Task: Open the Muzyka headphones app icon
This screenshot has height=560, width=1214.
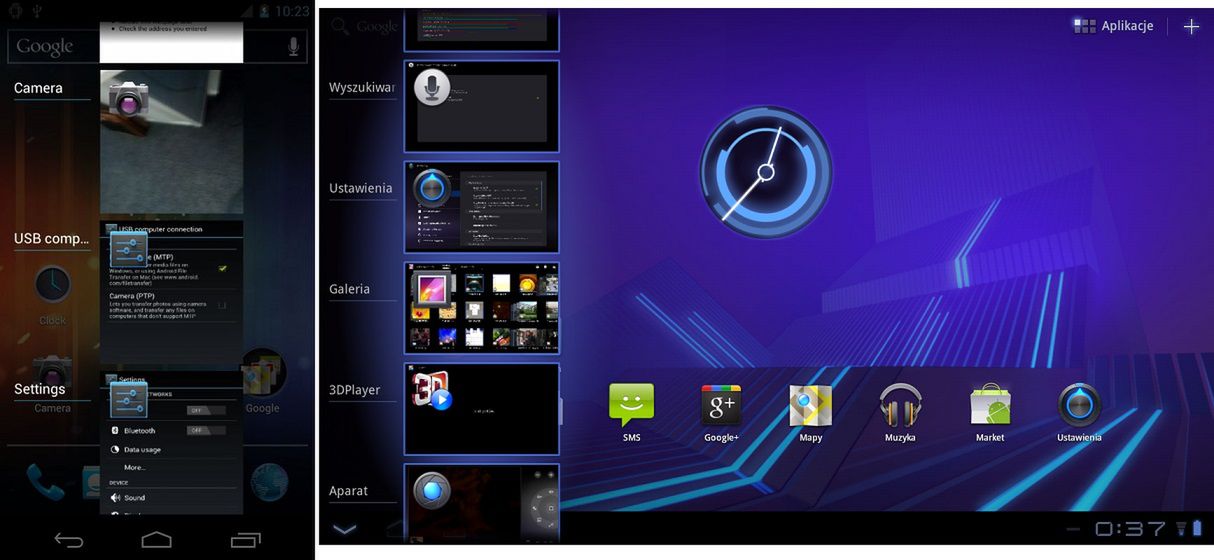Action: (x=900, y=413)
